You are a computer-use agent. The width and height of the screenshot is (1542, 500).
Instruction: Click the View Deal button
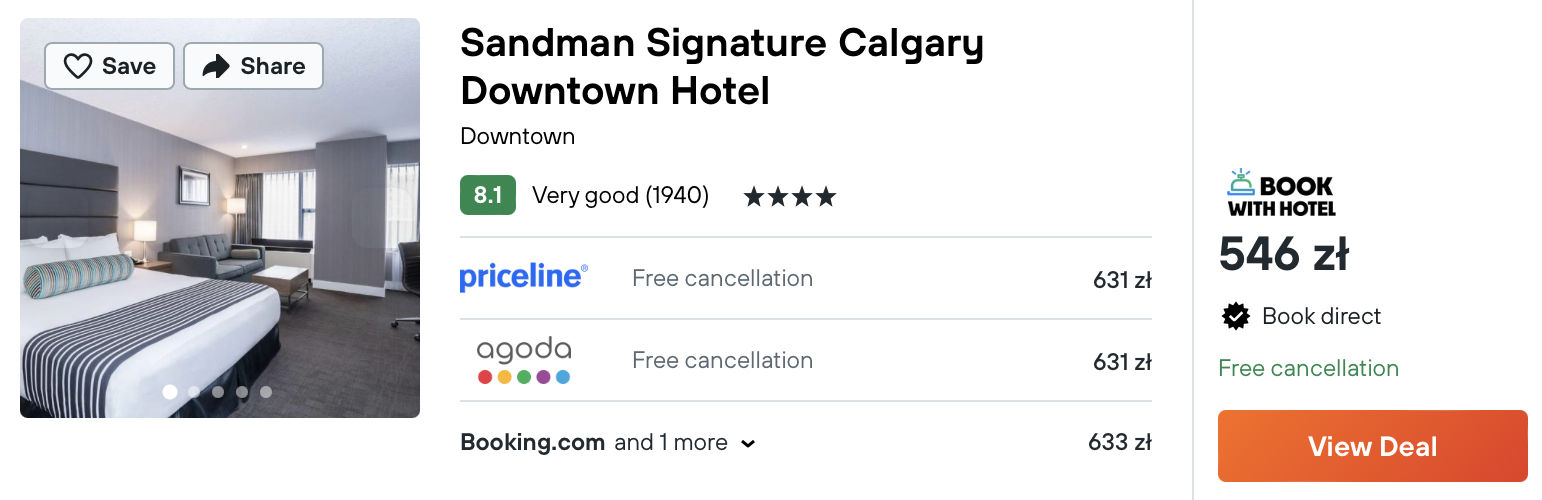(x=1372, y=446)
